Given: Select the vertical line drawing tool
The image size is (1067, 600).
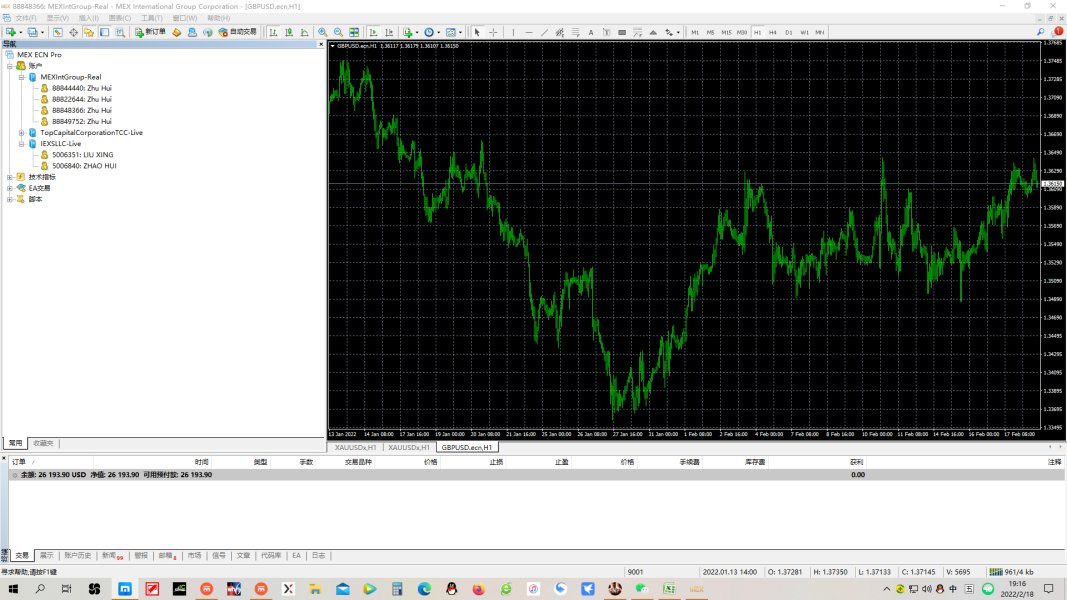Looking at the screenshot, I should pyautogui.click(x=513, y=32).
